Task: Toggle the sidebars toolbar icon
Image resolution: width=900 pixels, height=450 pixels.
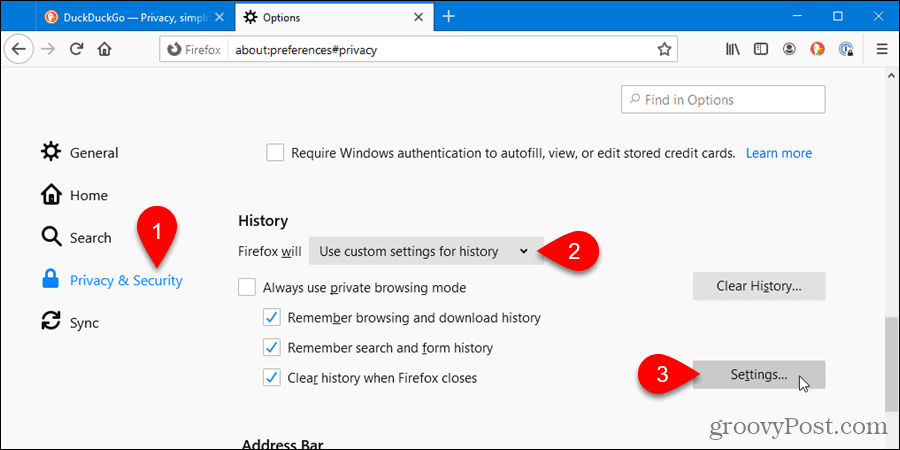Action: point(761,49)
